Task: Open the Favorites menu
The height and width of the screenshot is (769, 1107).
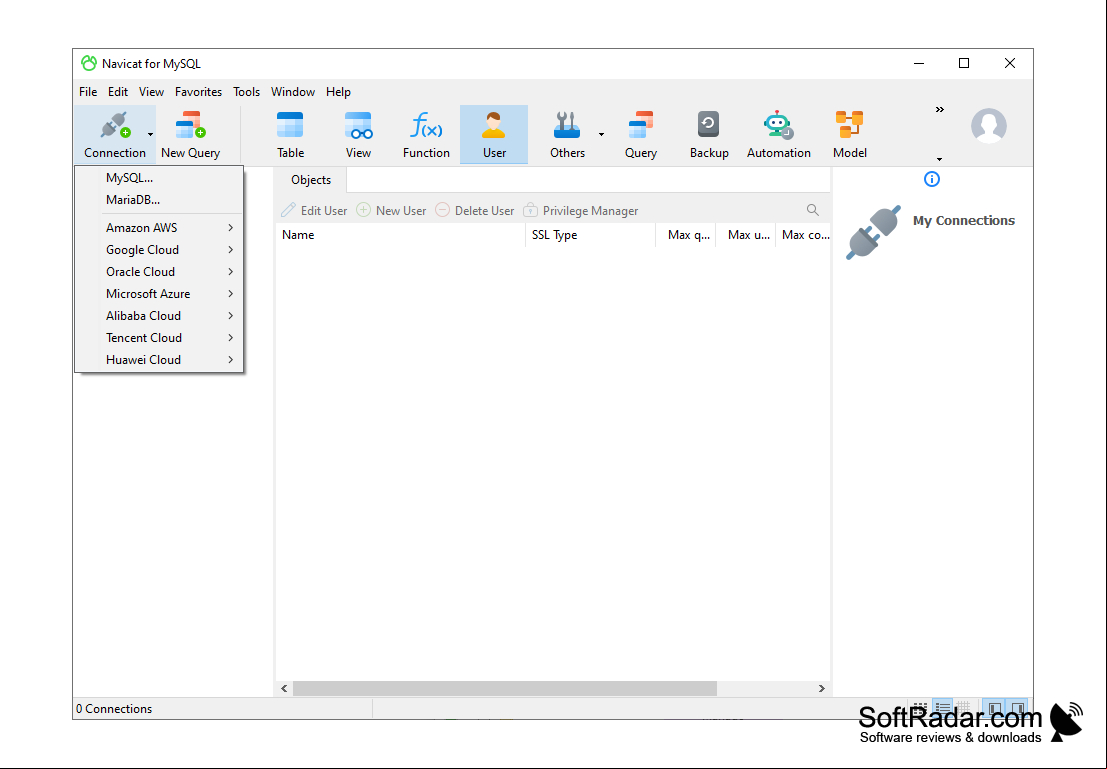Action: (198, 92)
